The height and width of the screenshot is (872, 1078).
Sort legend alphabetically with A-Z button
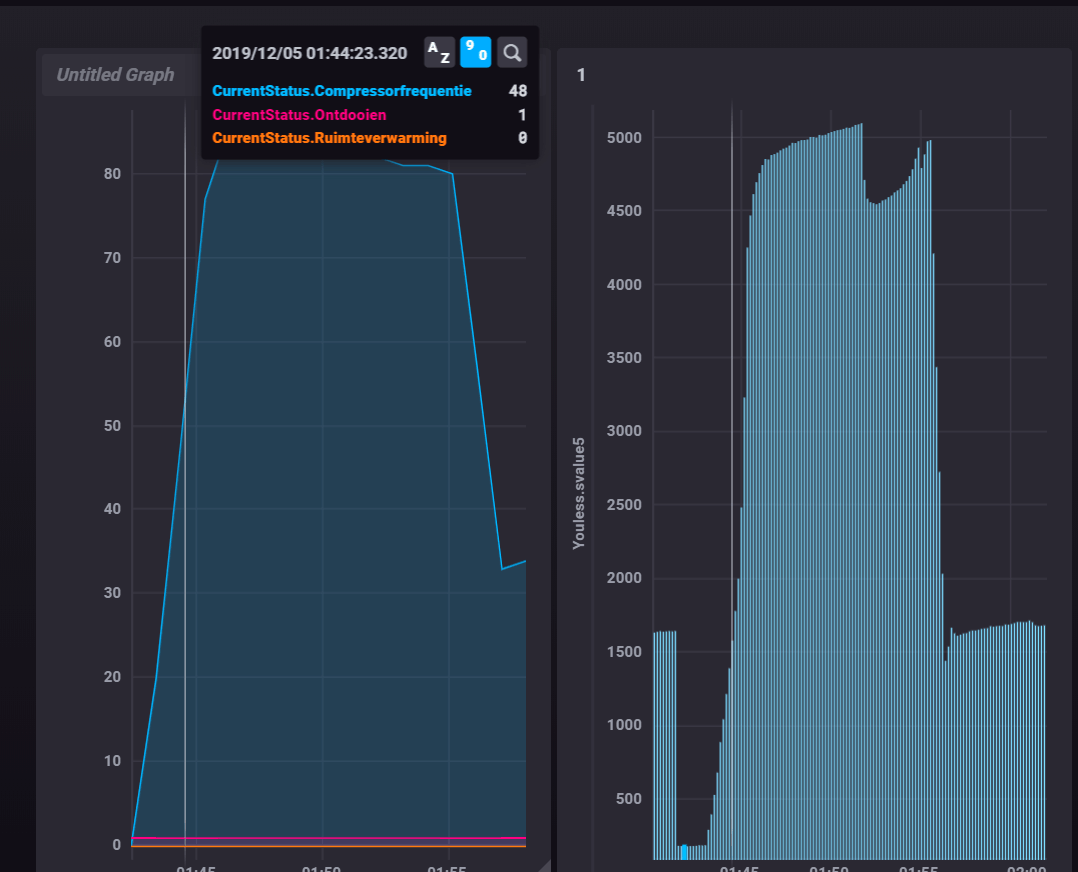439,52
